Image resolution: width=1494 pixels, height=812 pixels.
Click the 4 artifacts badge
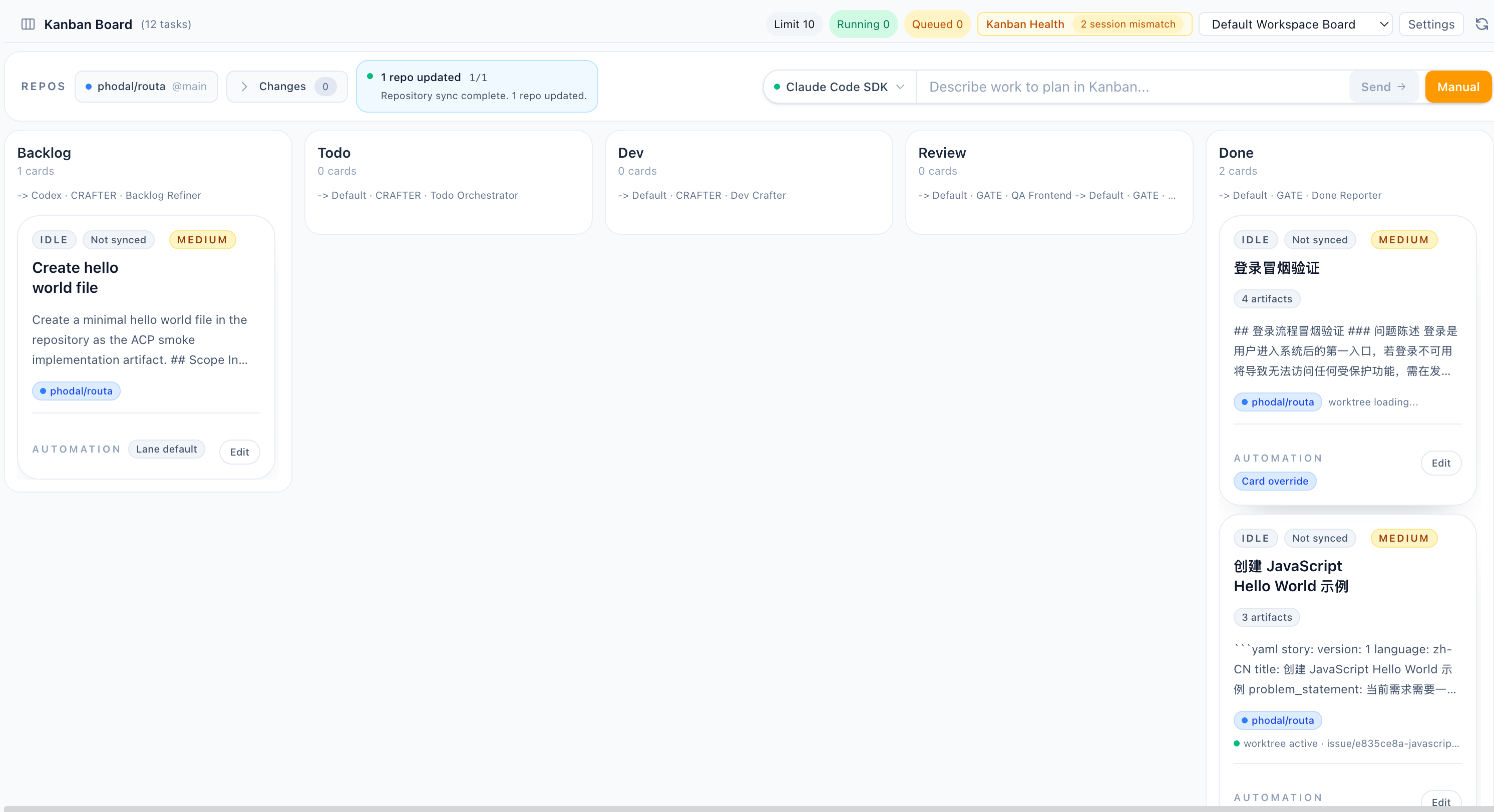tap(1267, 299)
